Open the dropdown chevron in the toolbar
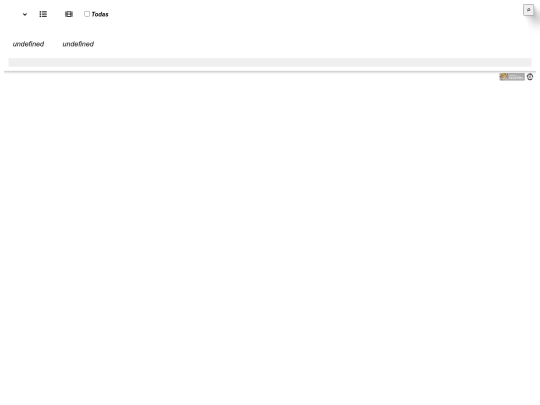The height and width of the screenshot is (405, 540). click(25, 14)
